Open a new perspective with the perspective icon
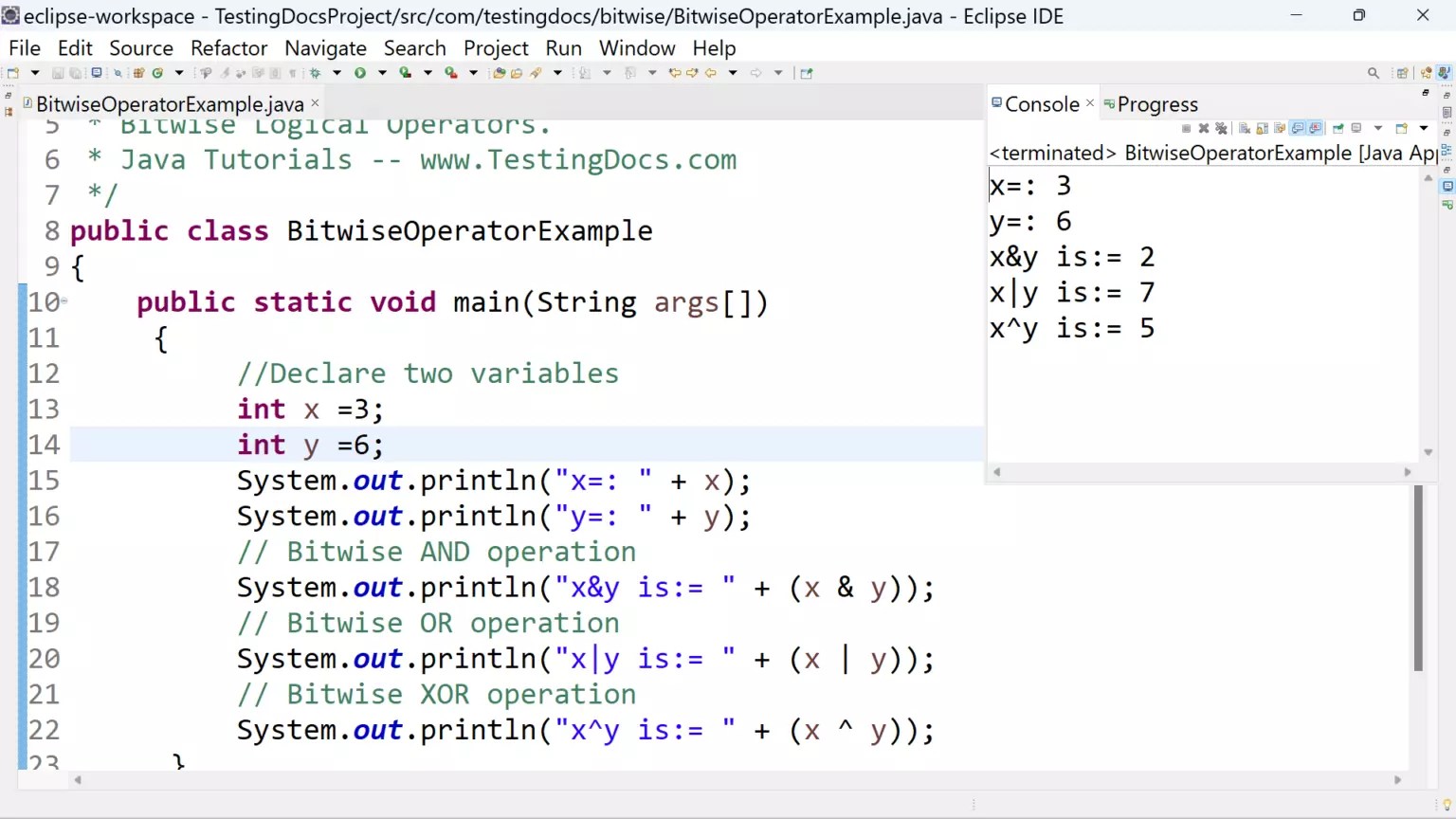The height and width of the screenshot is (819, 1456). [x=1402, y=73]
